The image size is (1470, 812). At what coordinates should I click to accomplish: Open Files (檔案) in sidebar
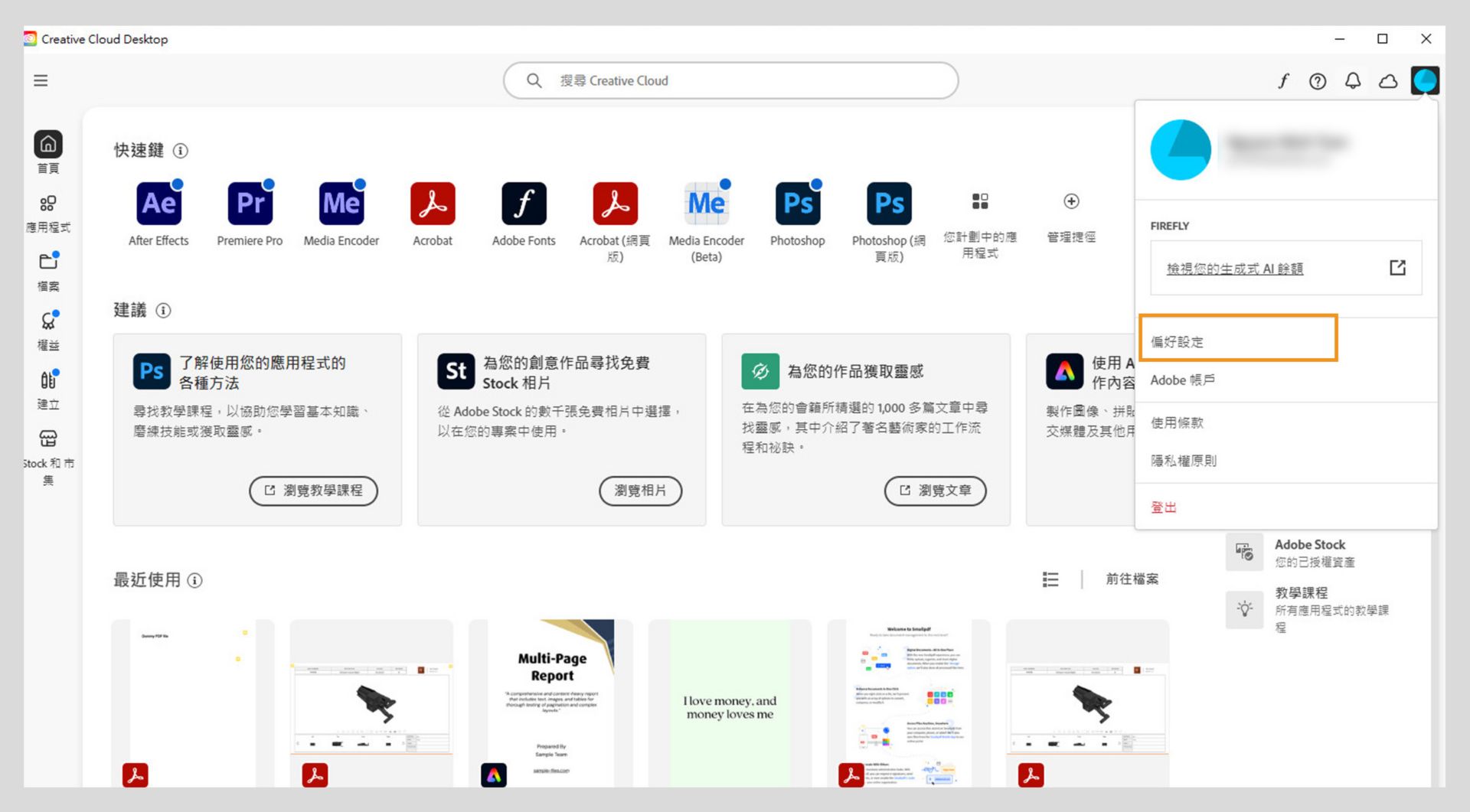click(48, 272)
